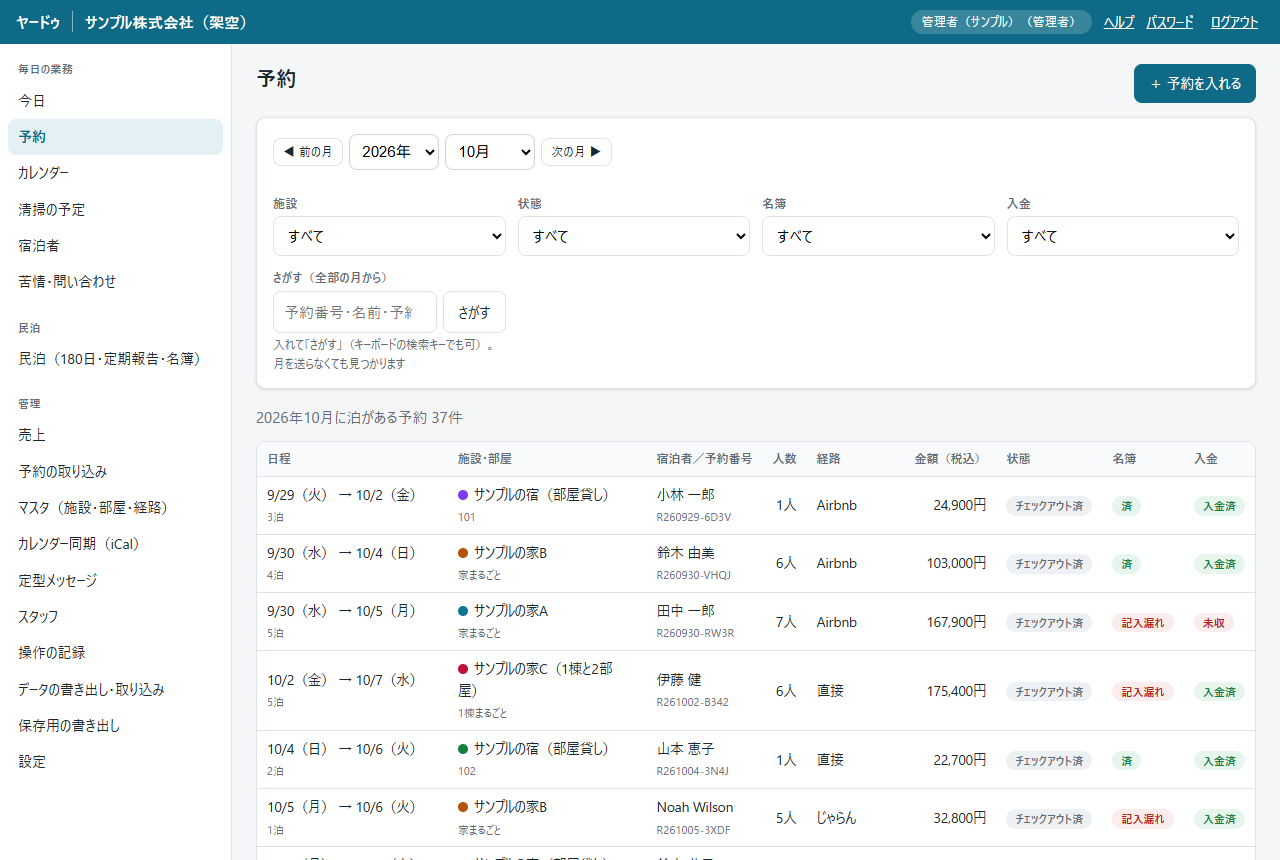Click the purple dot beside room 101
The width and height of the screenshot is (1280, 860).
pos(463,495)
